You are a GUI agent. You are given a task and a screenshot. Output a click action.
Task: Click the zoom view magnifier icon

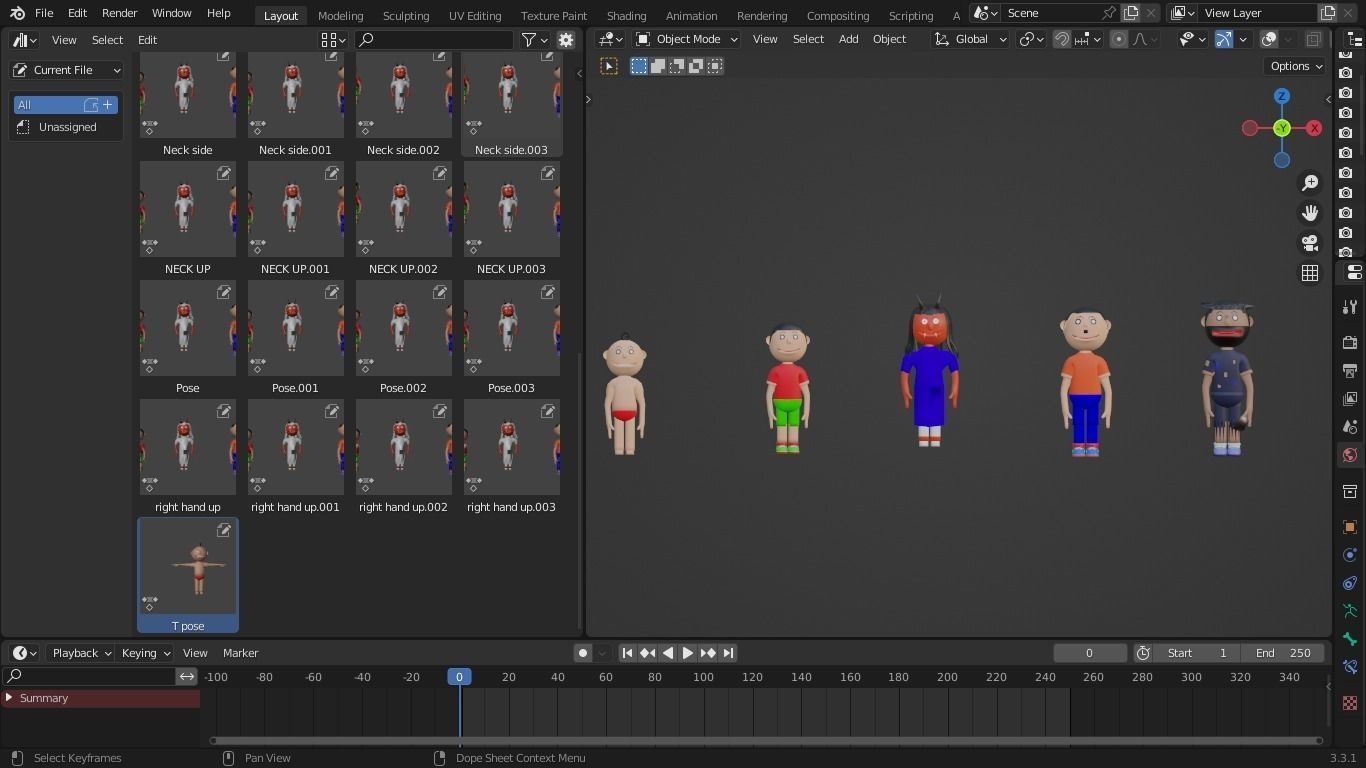[x=1310, y=183]
